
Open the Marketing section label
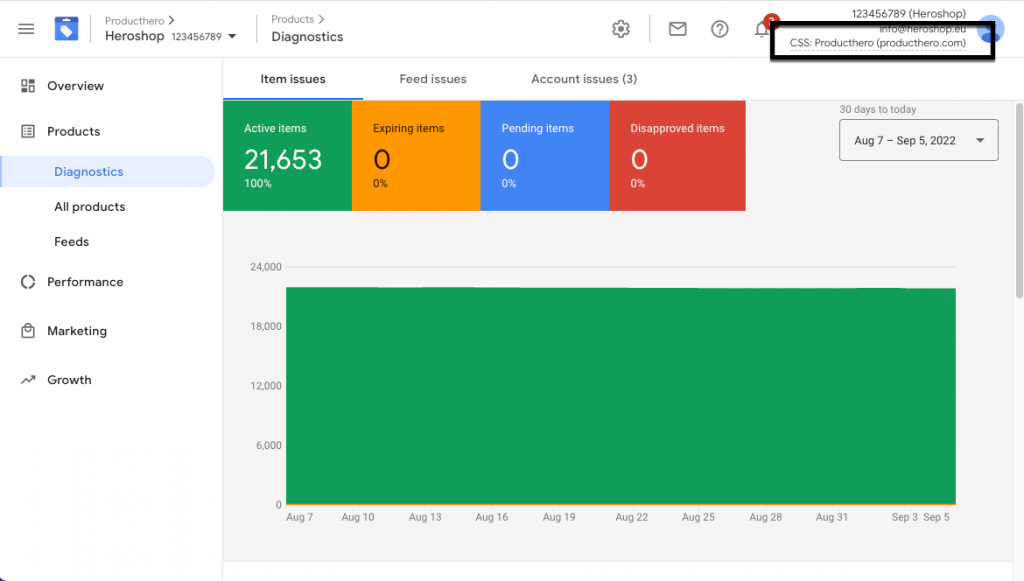click(x=76, y=331)
